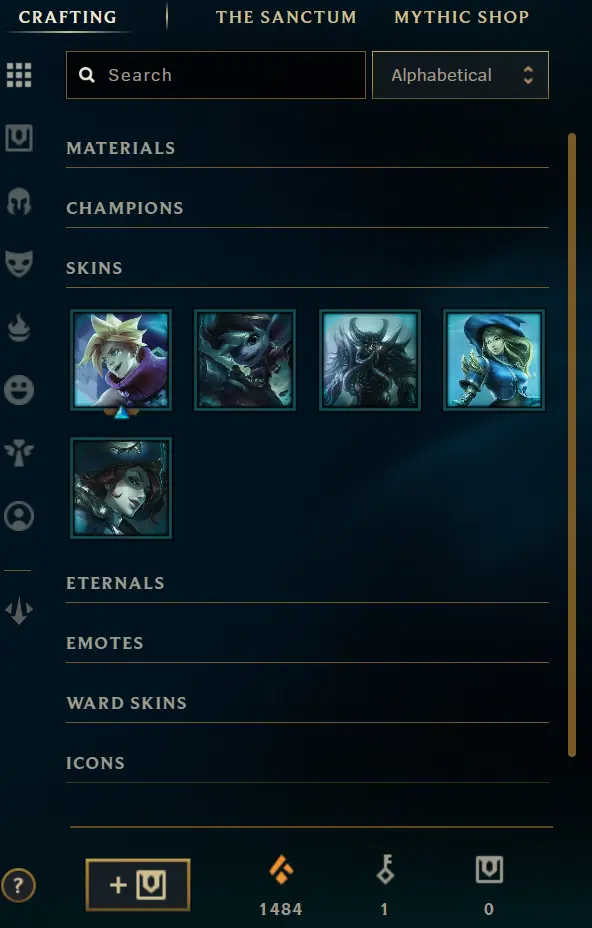Collapse the Skins section header
Screen dimensions: 592x928
click(x=307, y=268)
